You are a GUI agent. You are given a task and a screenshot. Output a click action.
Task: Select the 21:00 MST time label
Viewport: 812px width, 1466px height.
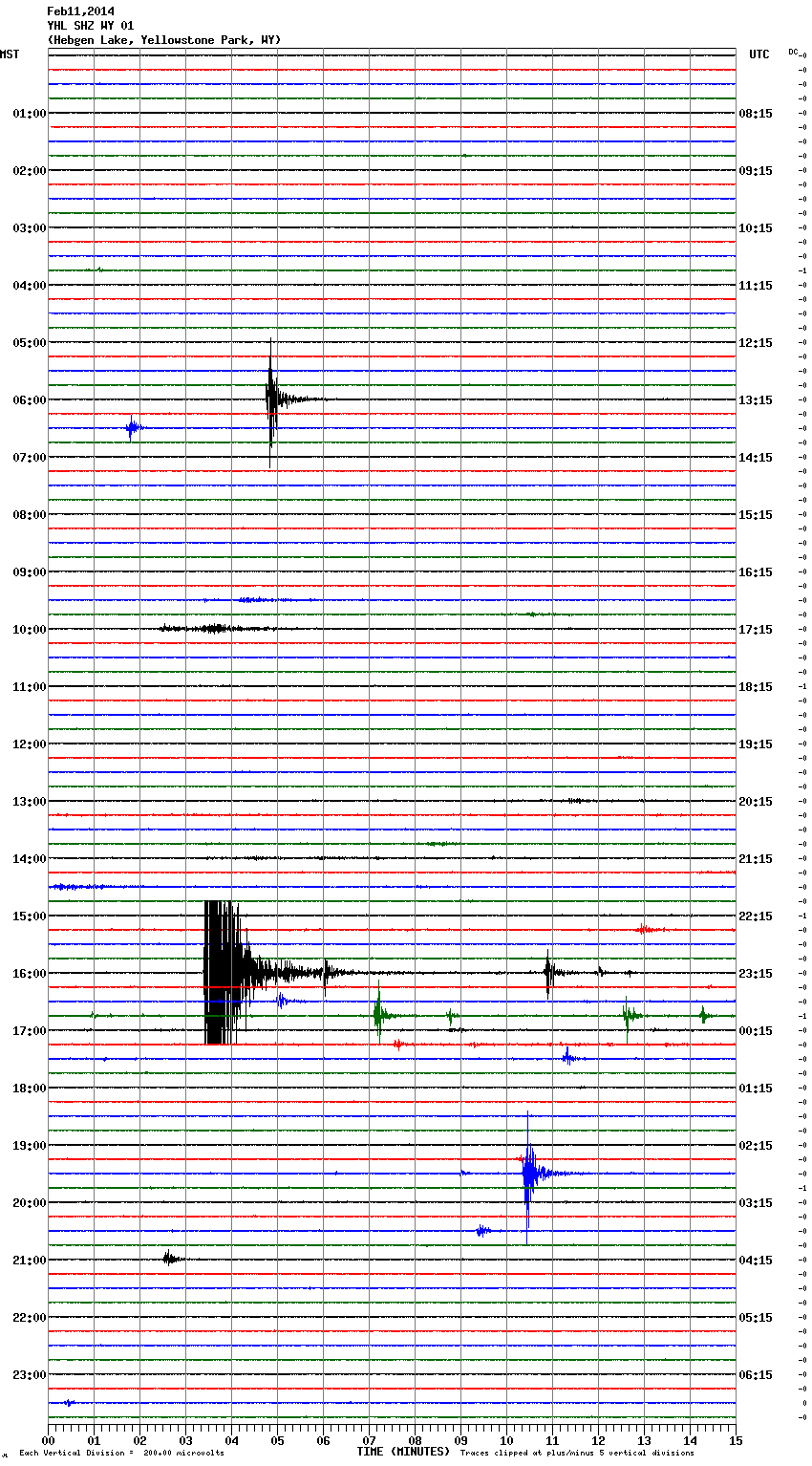click(29, 1261)
